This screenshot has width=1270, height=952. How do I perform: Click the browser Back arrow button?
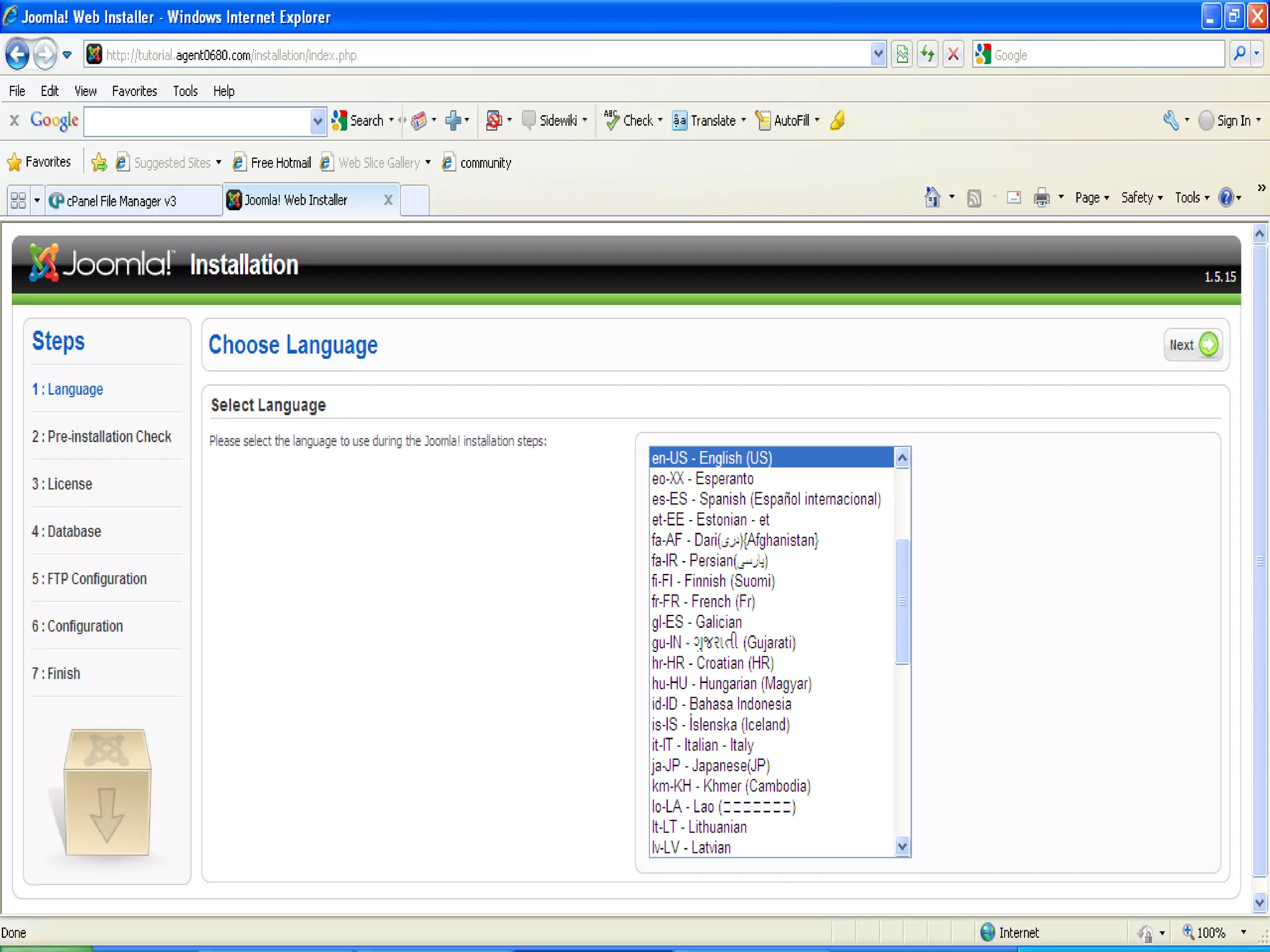coord(17,55)
